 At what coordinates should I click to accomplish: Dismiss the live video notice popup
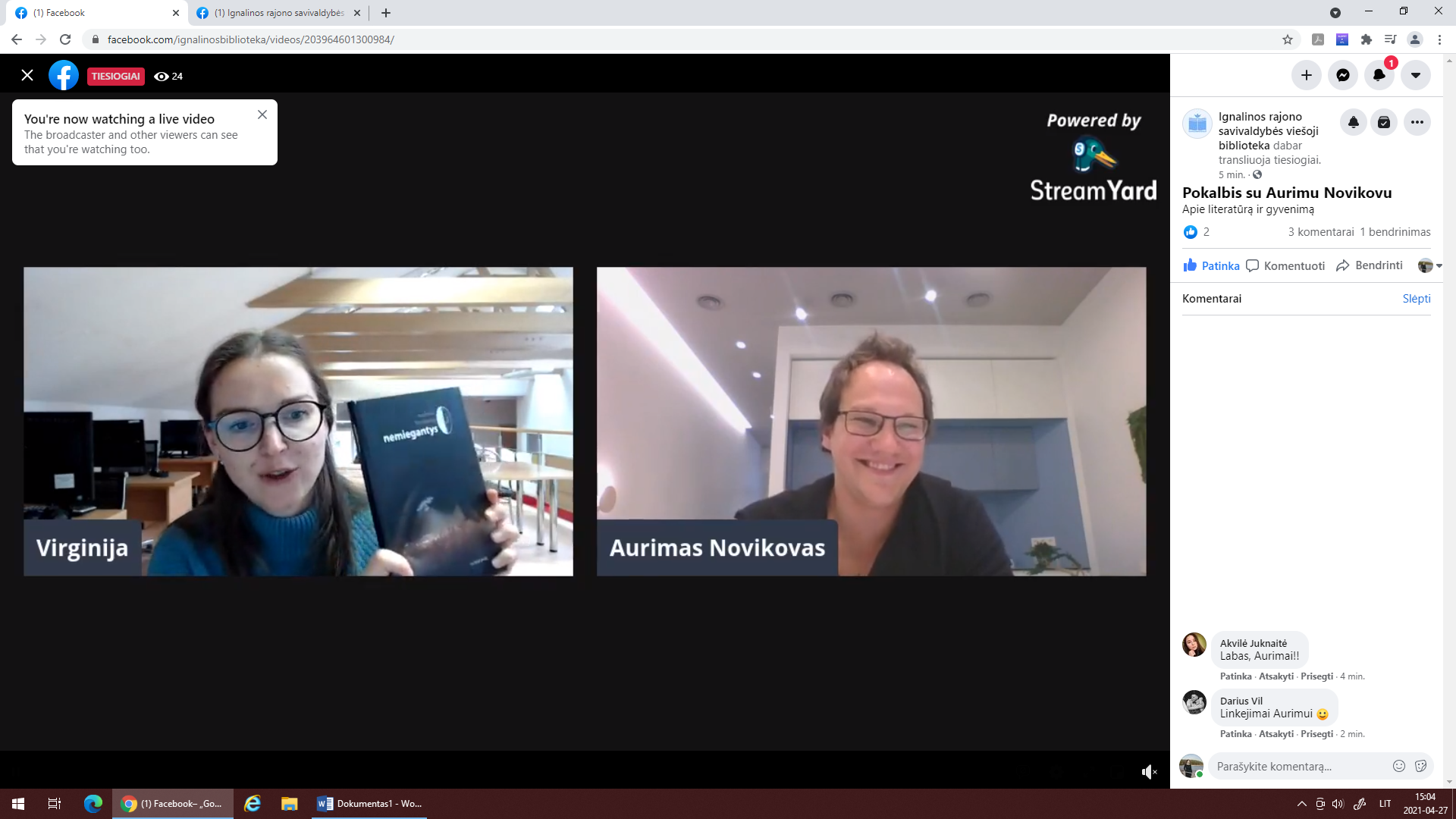point(262,115)
